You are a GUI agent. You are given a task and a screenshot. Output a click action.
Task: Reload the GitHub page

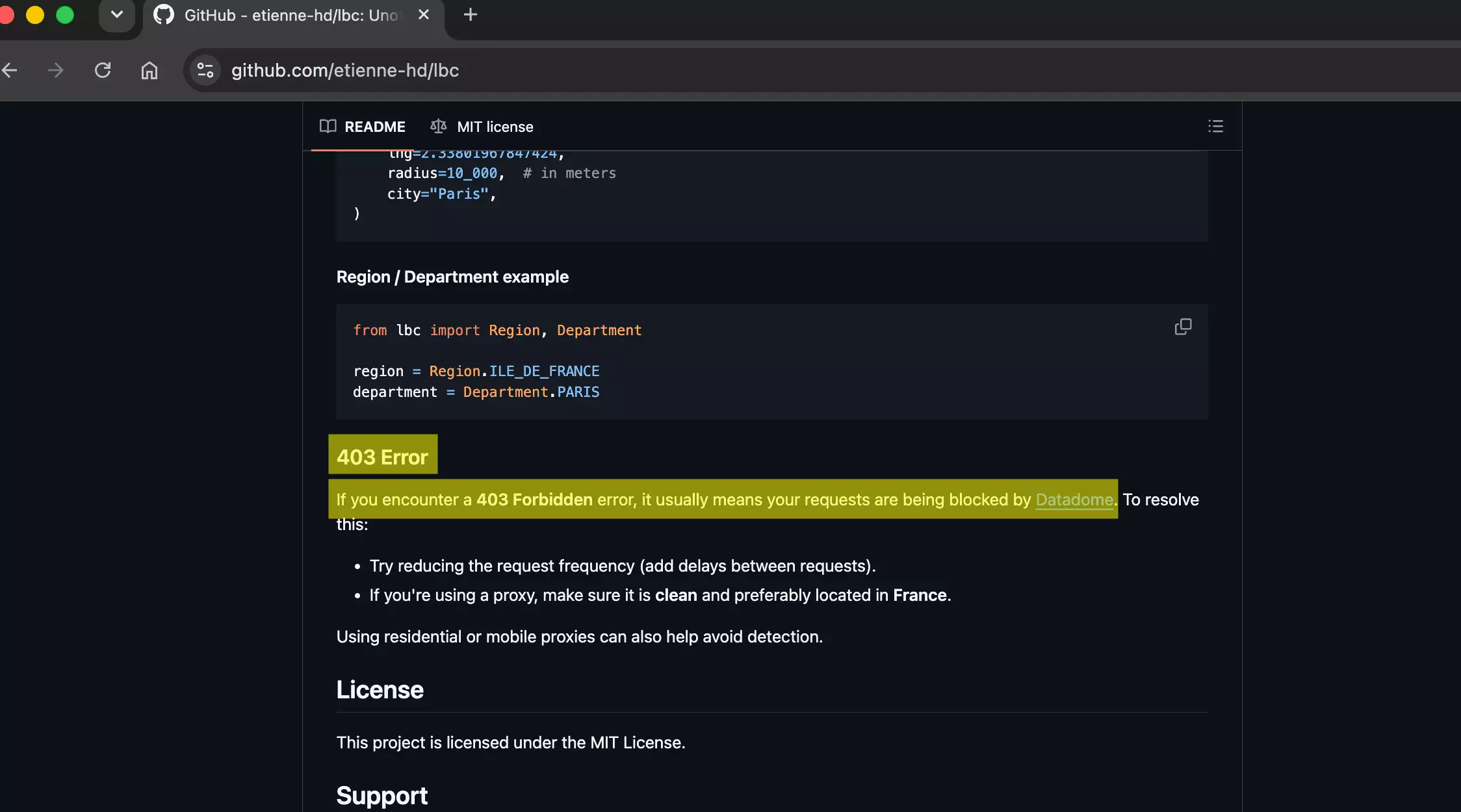(103, 70)
